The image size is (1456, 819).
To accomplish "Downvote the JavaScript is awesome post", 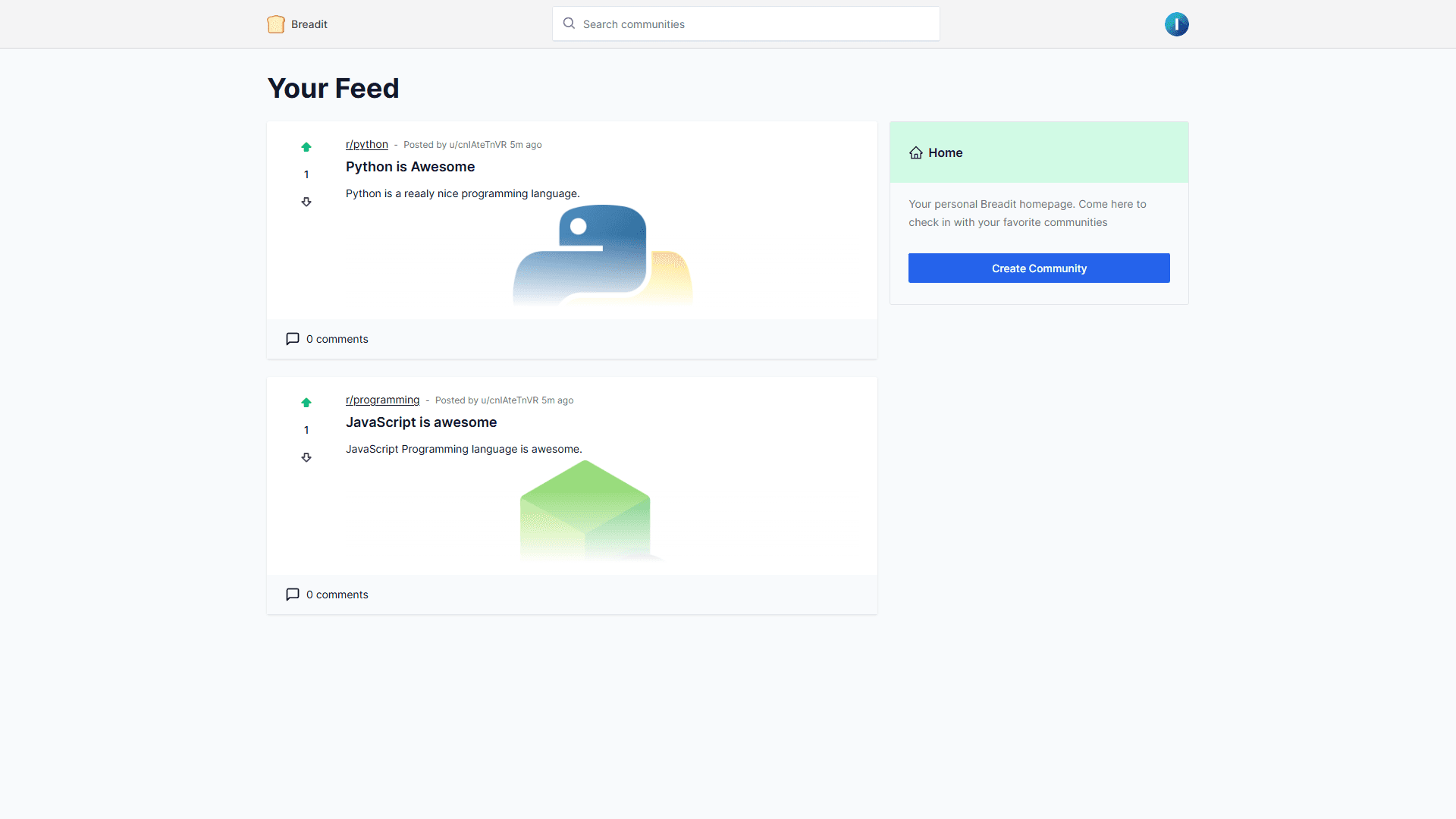I will point(306,457).
